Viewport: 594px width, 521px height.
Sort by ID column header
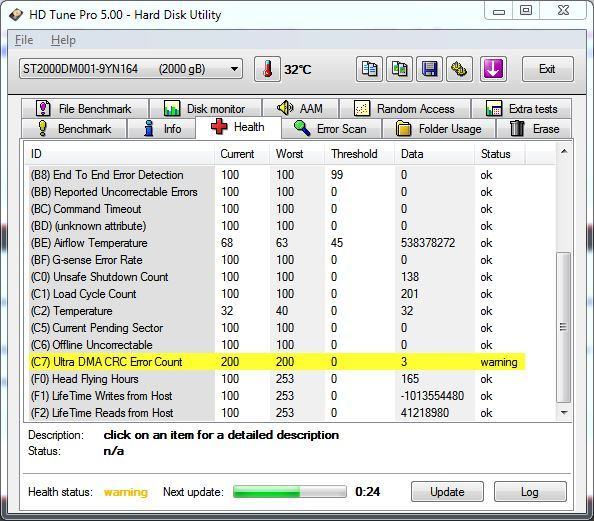coord(119,154)
